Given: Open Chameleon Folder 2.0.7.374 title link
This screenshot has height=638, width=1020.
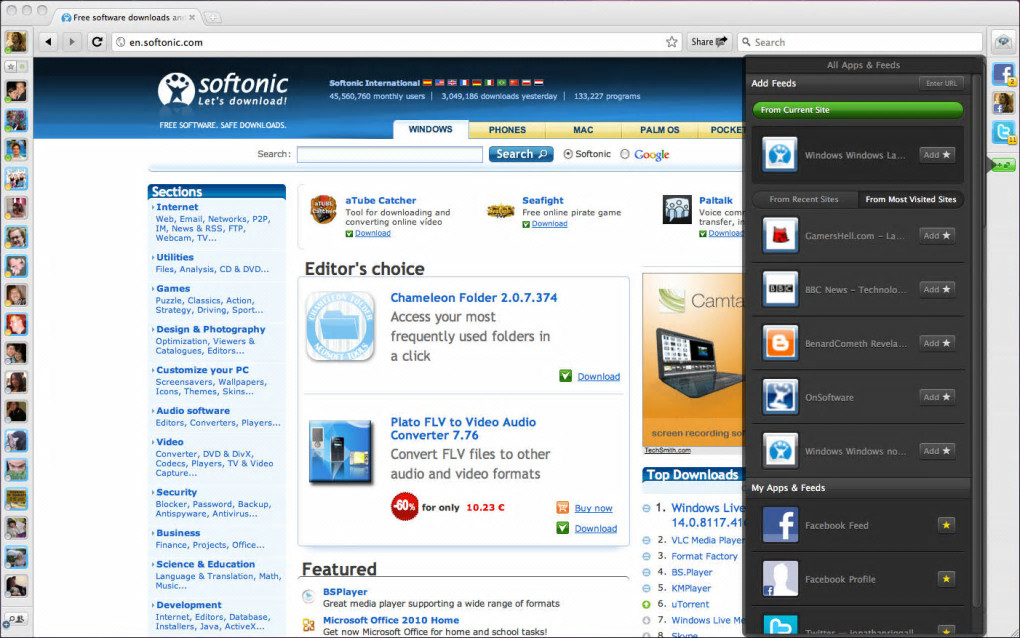Looking at the screenshot, I should (474, 297).
